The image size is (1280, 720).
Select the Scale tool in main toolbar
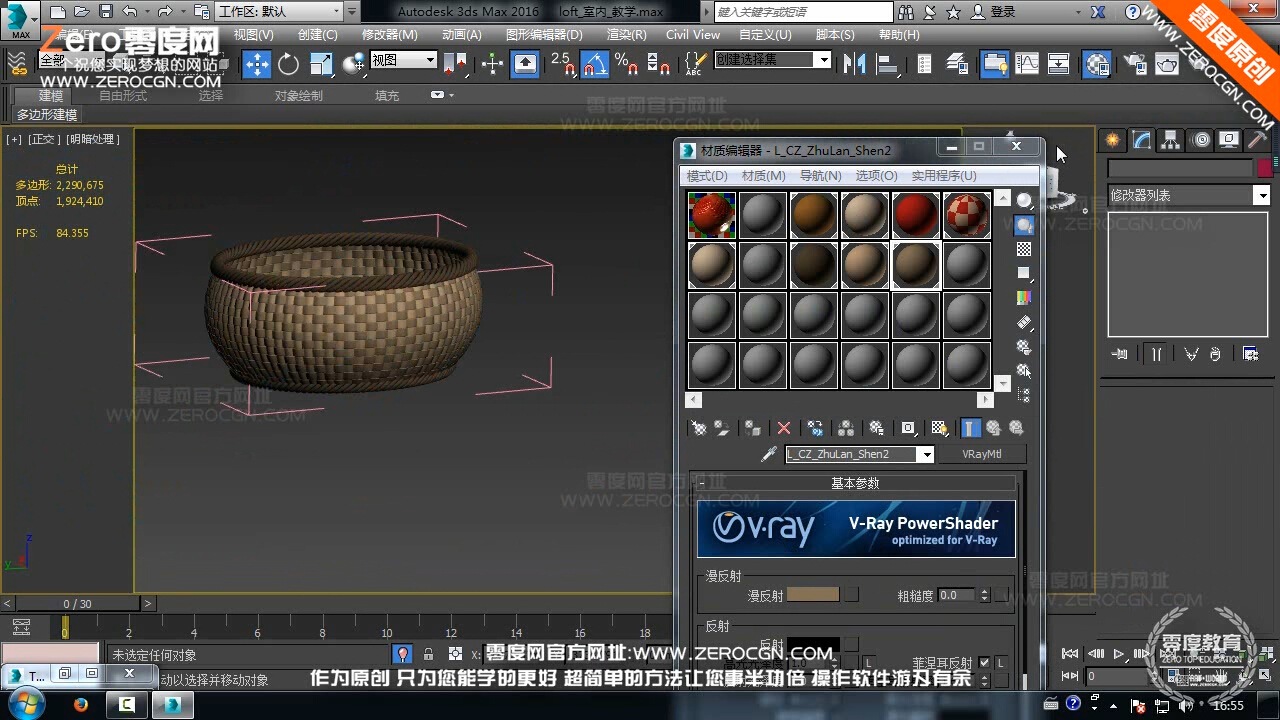click(321, 64)
